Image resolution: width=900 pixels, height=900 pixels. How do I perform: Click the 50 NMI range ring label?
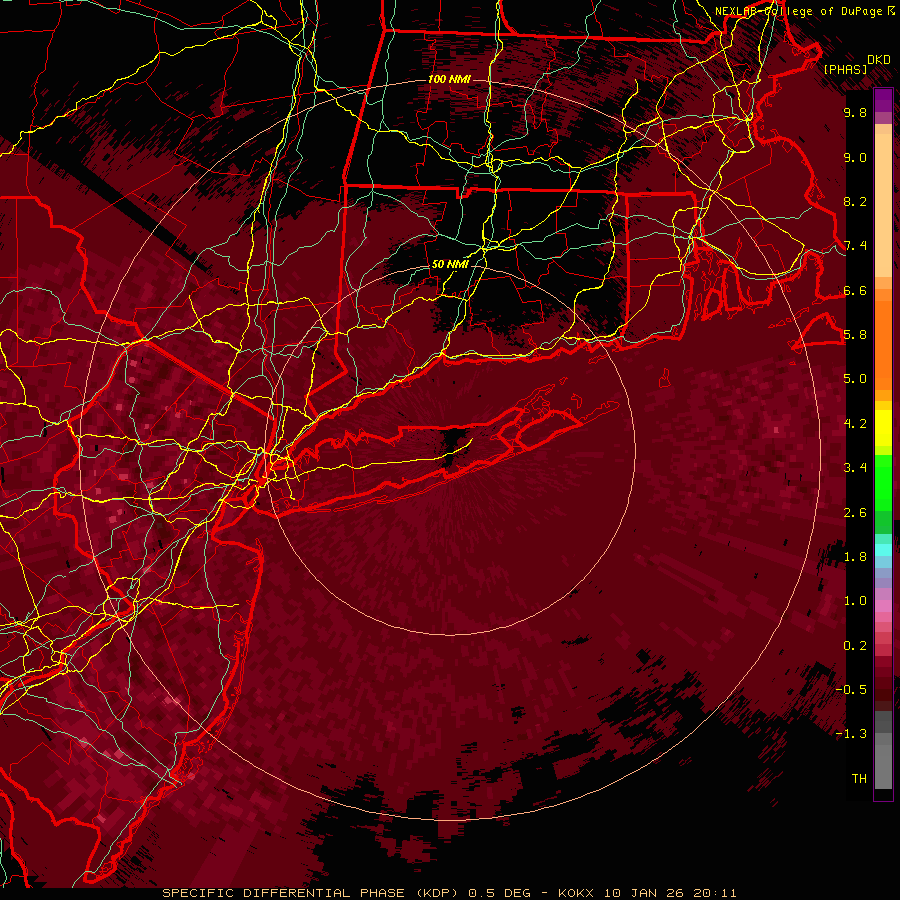[x=450, y=264]
